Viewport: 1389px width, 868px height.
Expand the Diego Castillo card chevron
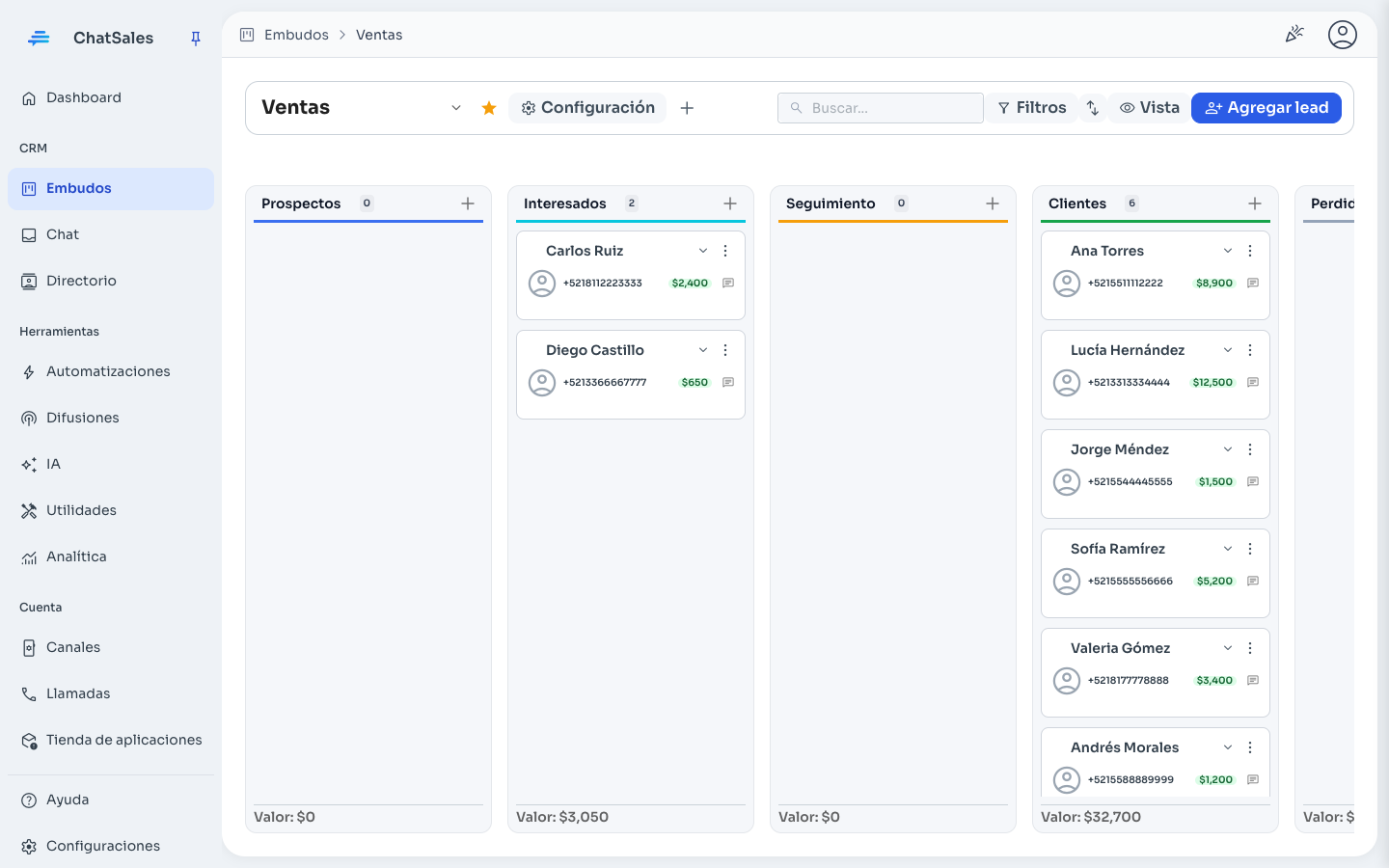click(703, 350)
